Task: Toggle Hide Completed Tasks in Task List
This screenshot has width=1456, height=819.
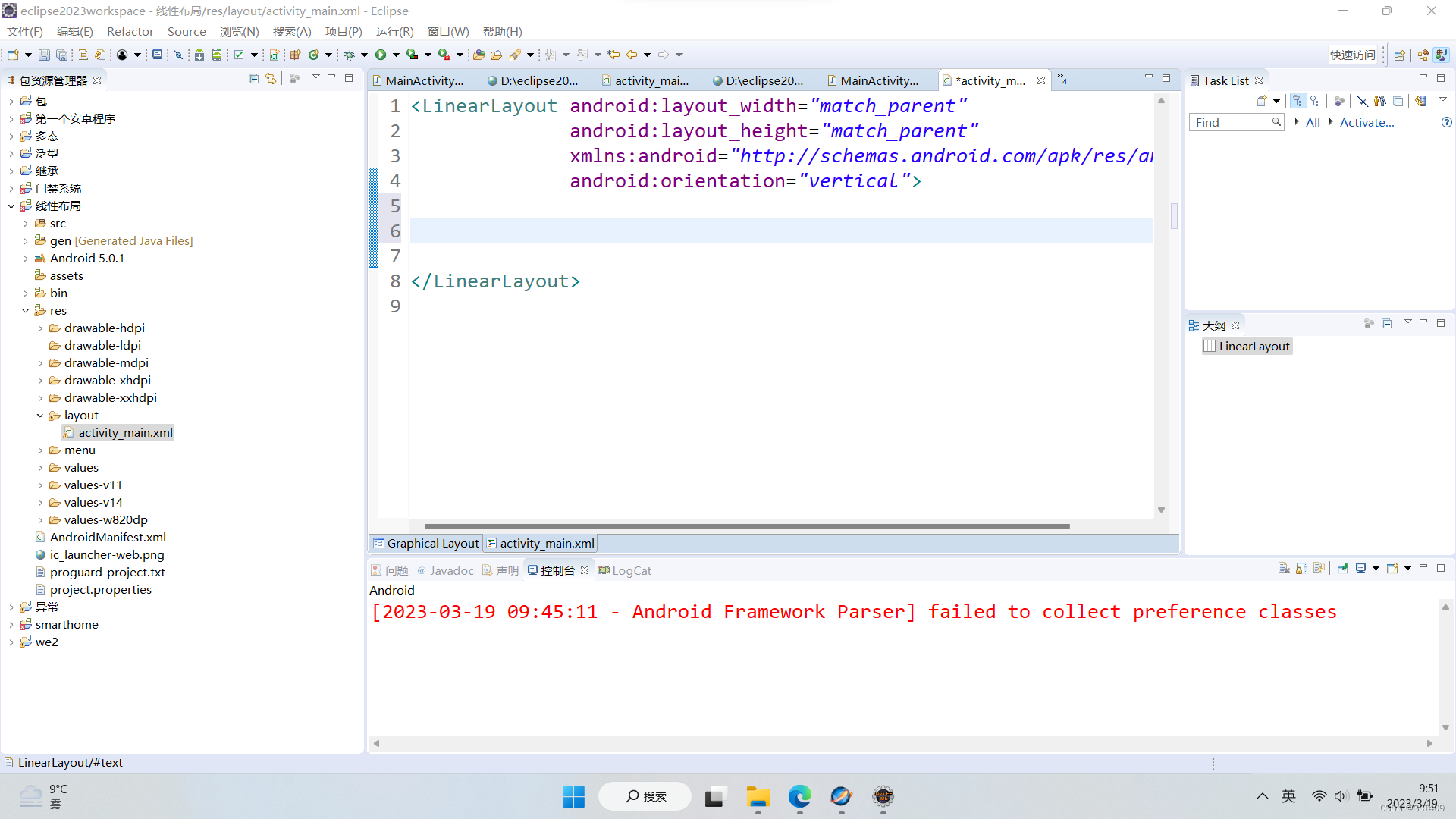Action: click(1363, 101)
